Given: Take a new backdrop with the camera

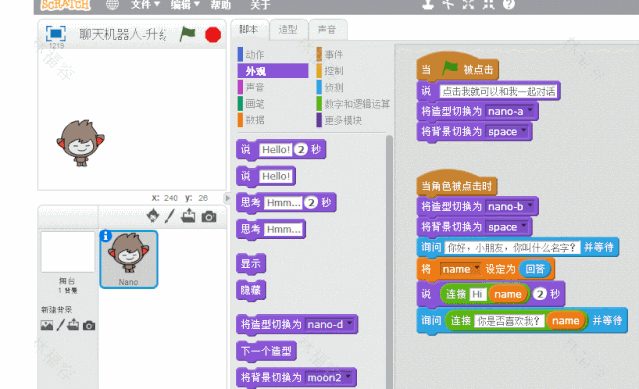Looking at the screenshot, I should pos(89,325).
